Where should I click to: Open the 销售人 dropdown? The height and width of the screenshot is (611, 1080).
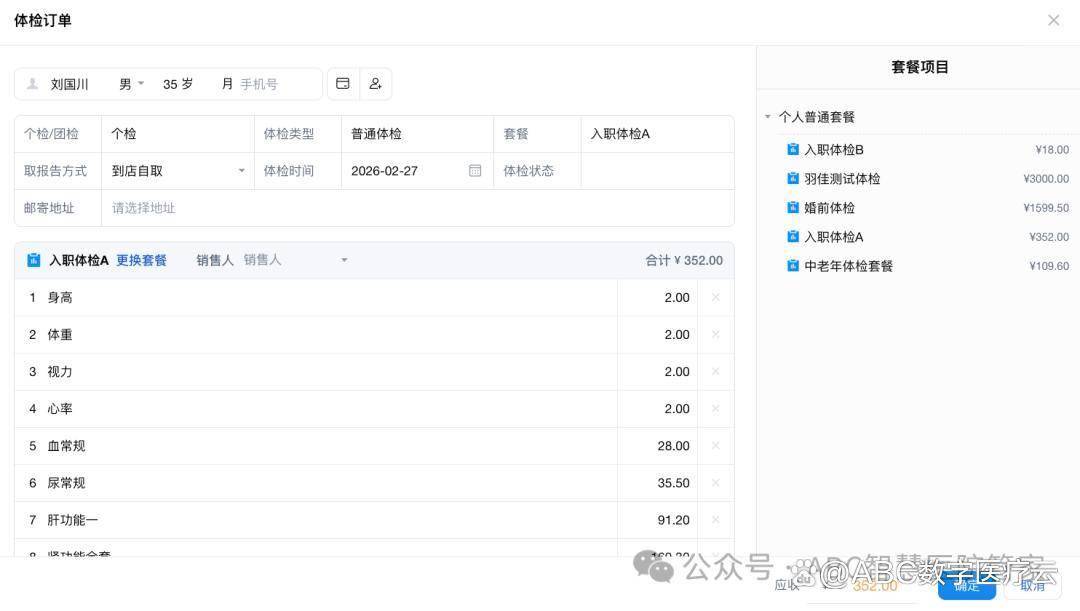pyautogui.click(x=295, y=260)
